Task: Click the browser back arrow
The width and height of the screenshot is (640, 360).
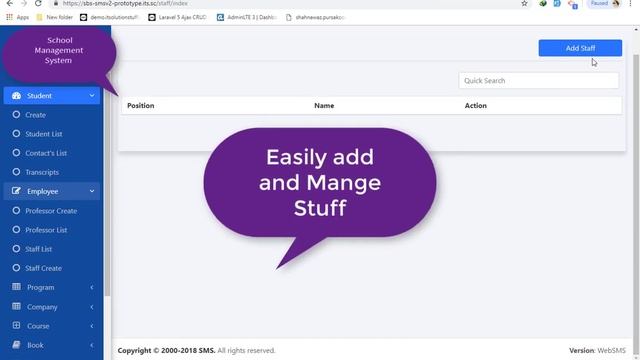Action: click(9, 3)
